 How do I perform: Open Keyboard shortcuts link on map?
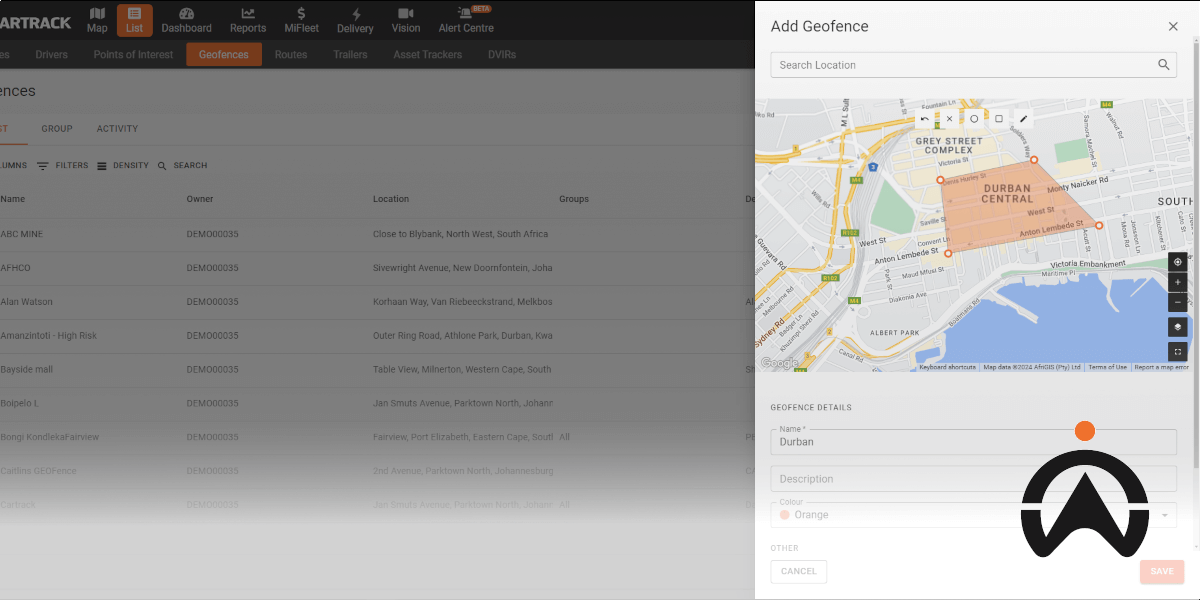[x=948, y=367]
